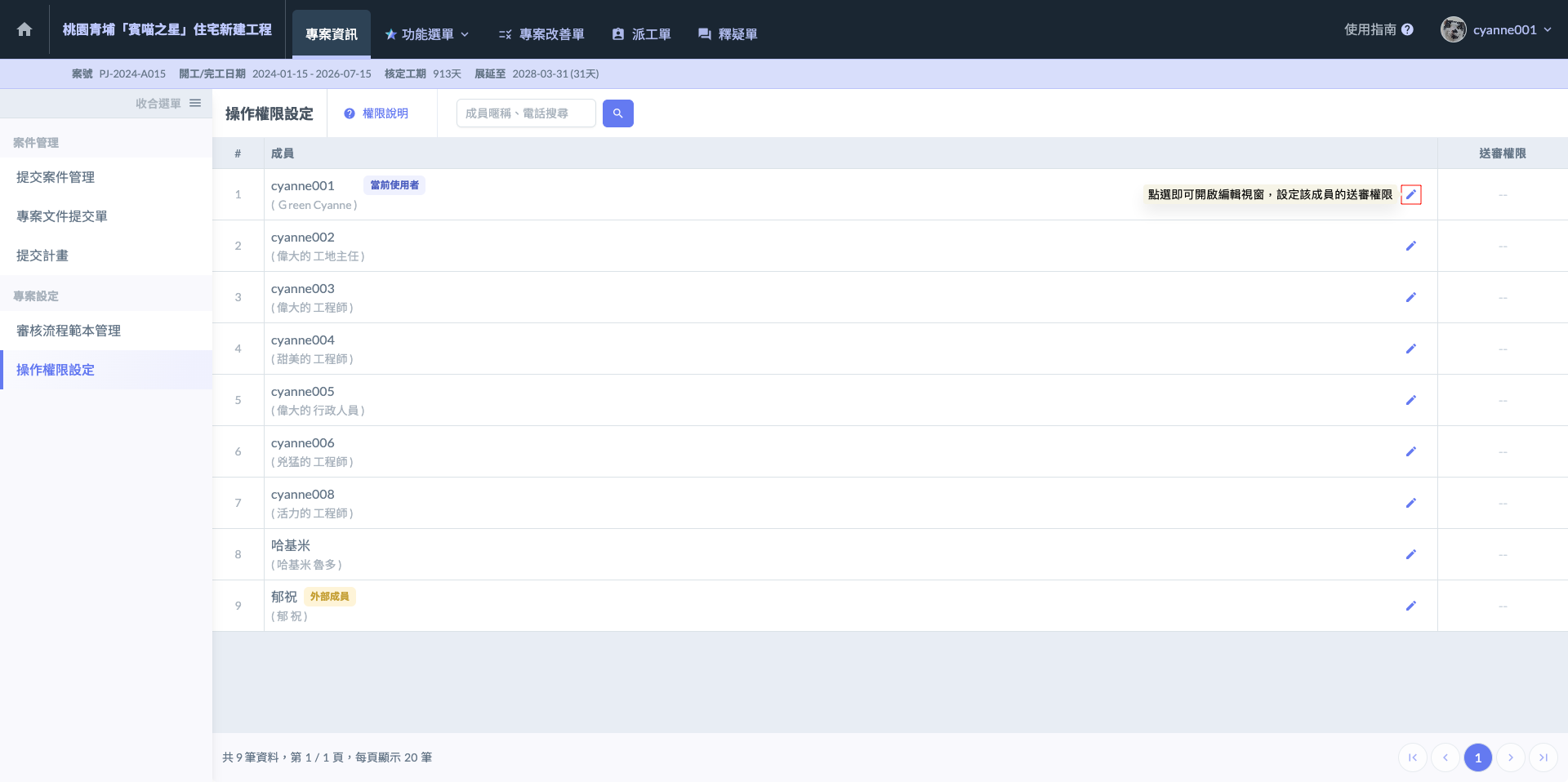Open the 派工單 menu item
The image size is (1568, 782).
pyautogui.click(x=641, y=34)
